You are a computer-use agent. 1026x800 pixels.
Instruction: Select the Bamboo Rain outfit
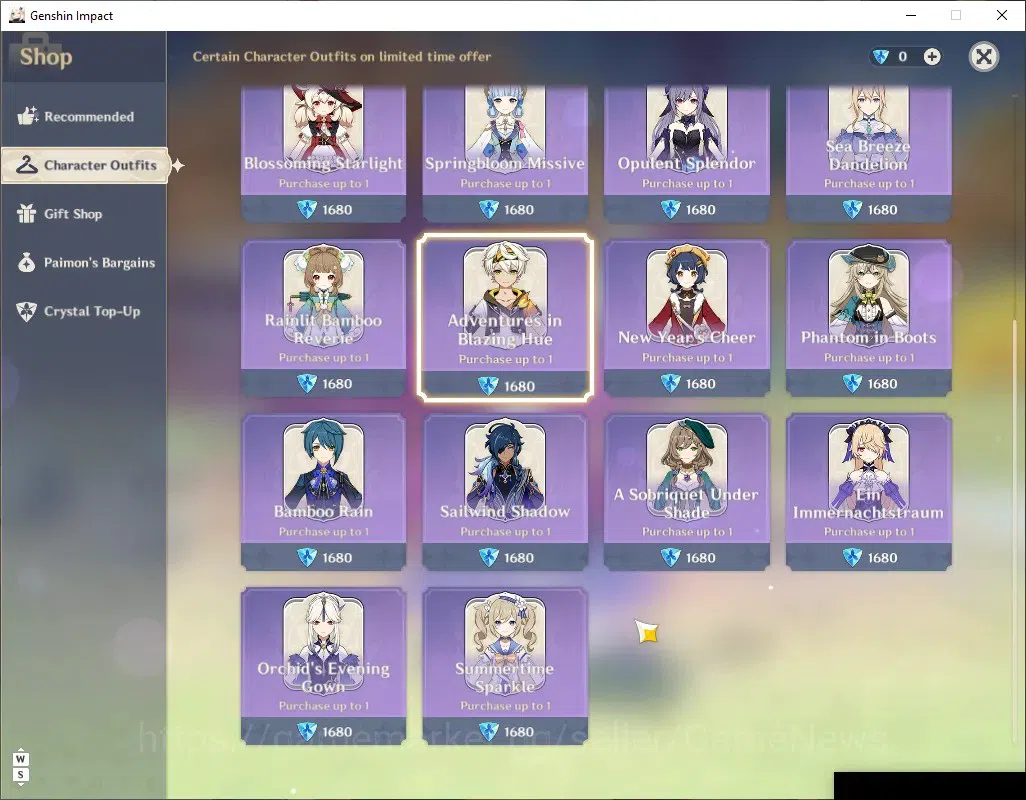pos(323,492)
